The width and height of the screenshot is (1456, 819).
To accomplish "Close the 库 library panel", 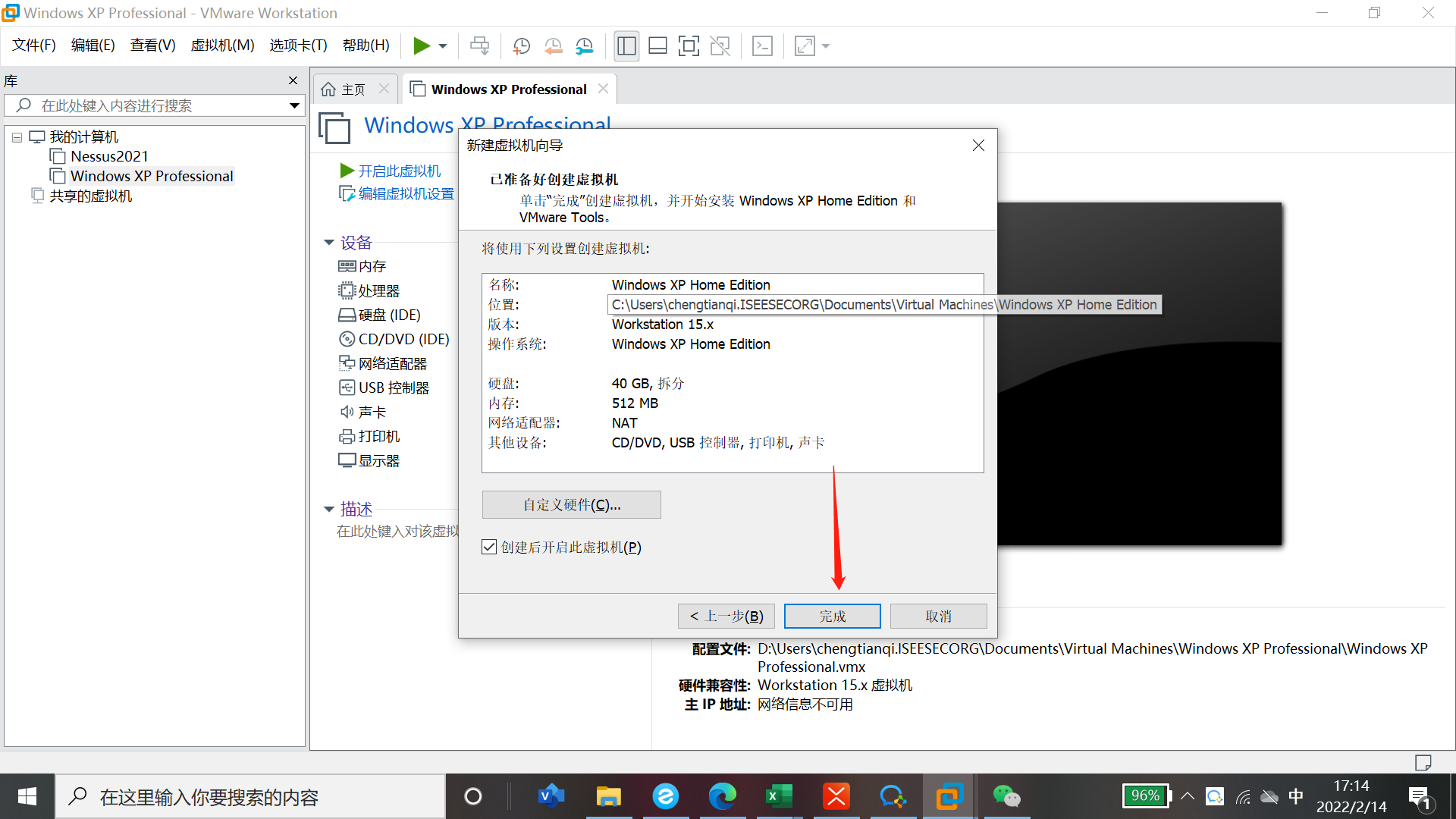I will [293, 80].
